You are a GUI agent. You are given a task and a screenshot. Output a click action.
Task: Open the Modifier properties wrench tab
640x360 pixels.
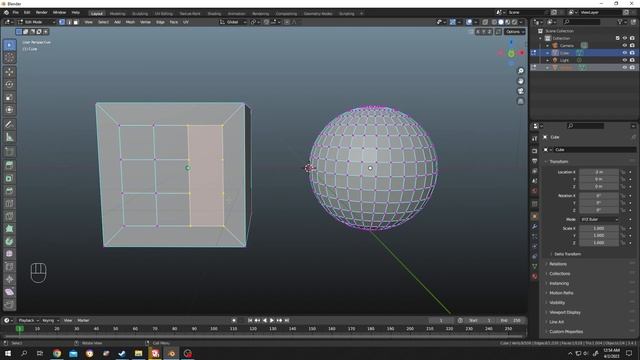[x=534, y=227]
